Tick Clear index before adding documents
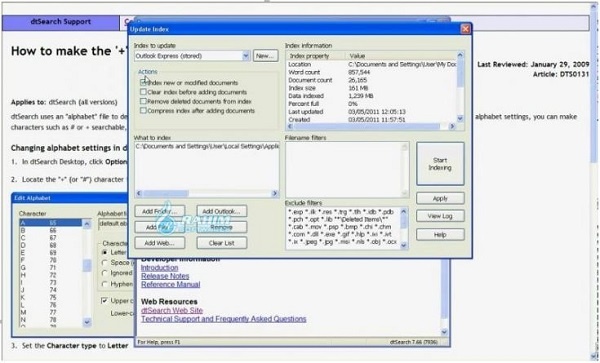600x363 pixels. click(143, 92)
